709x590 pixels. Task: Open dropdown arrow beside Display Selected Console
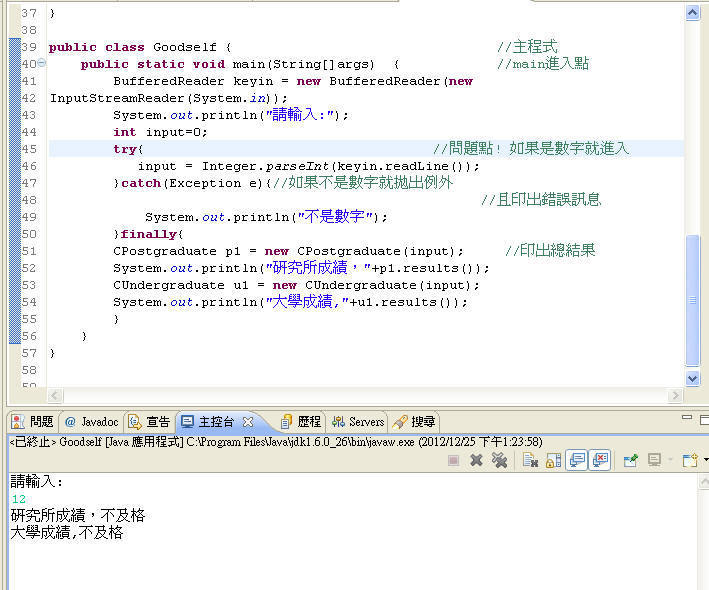(x=671, y=460)
